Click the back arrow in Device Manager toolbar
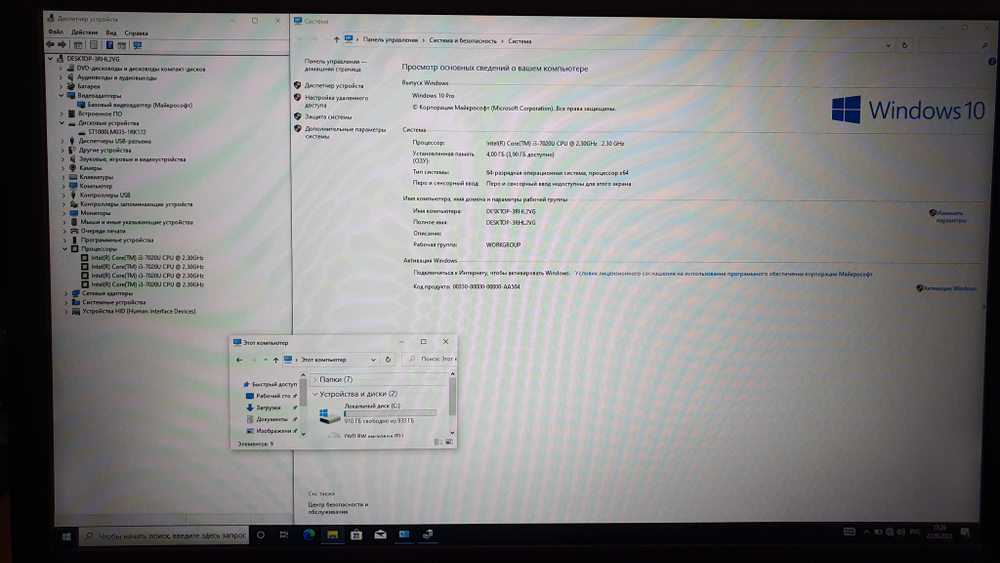 click(50, 45)
